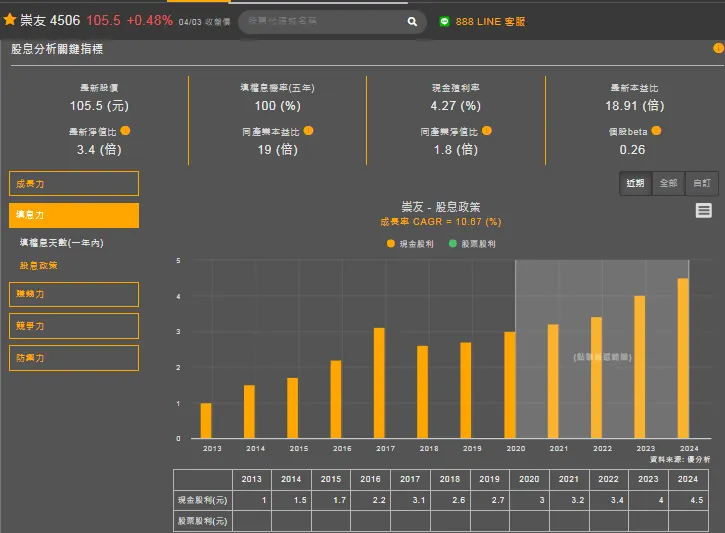Click the +0.48% price change text
The height and width of the screenshot is (533, 725).
(x=149, y=20)
